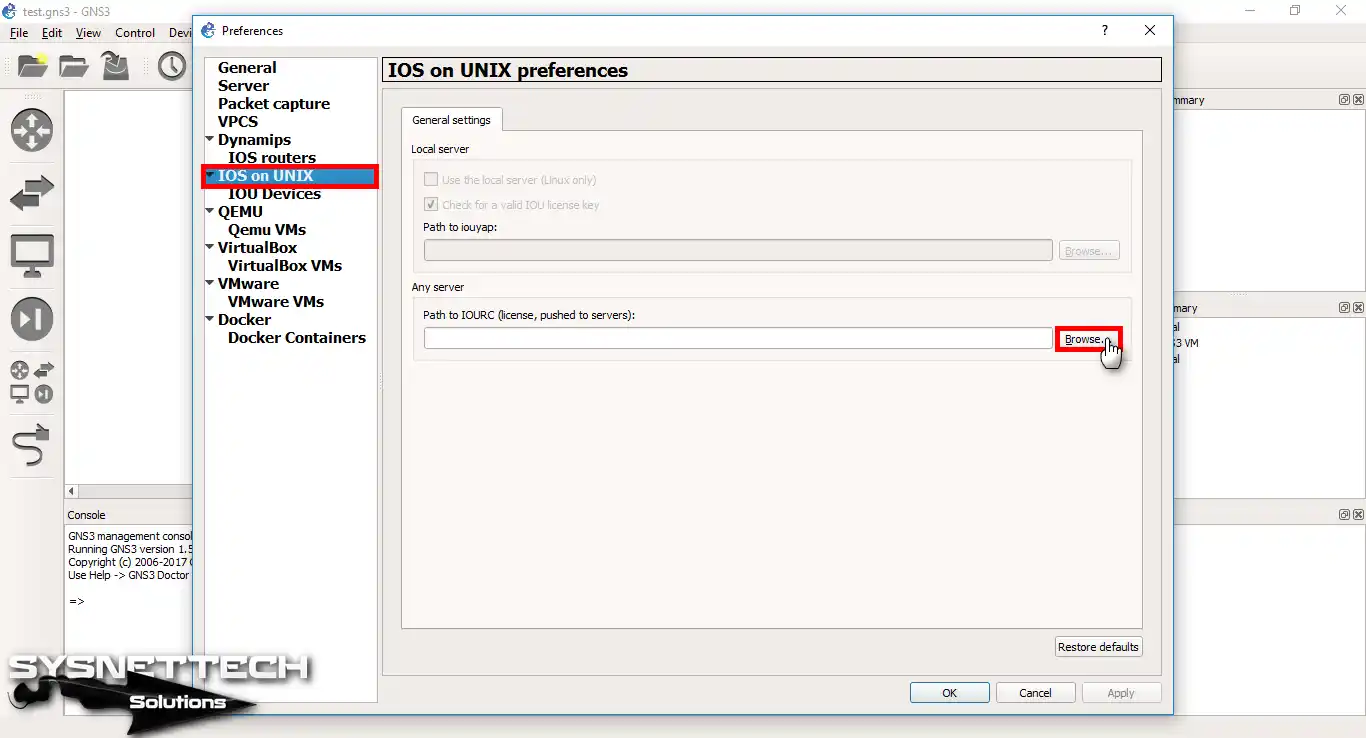Viewport: 1366px width, 738px height.
Task: Open the snapshot manager clock icon
Action: [172, 66]
